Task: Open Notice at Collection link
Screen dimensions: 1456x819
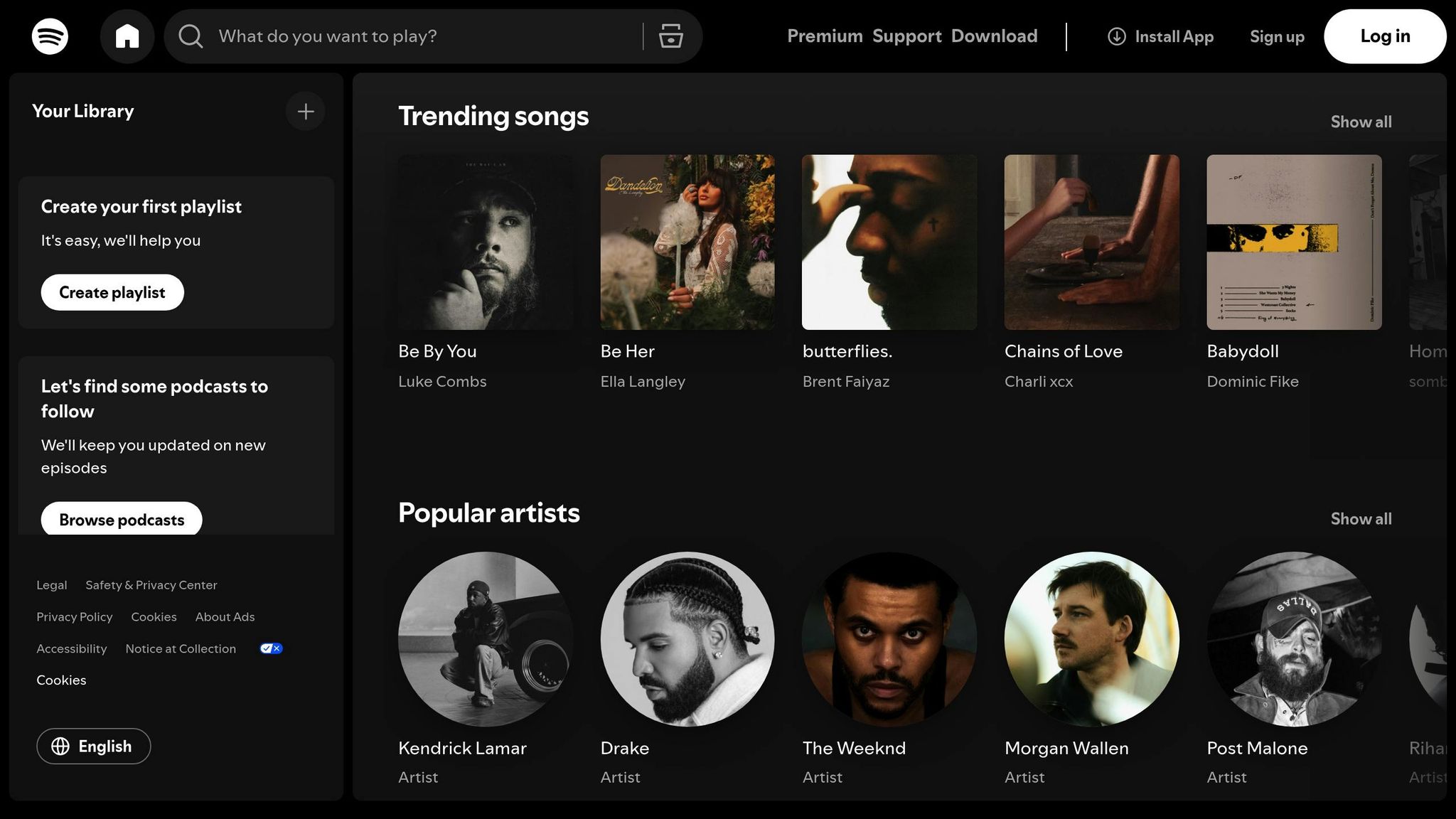Action: pos(181,649)
